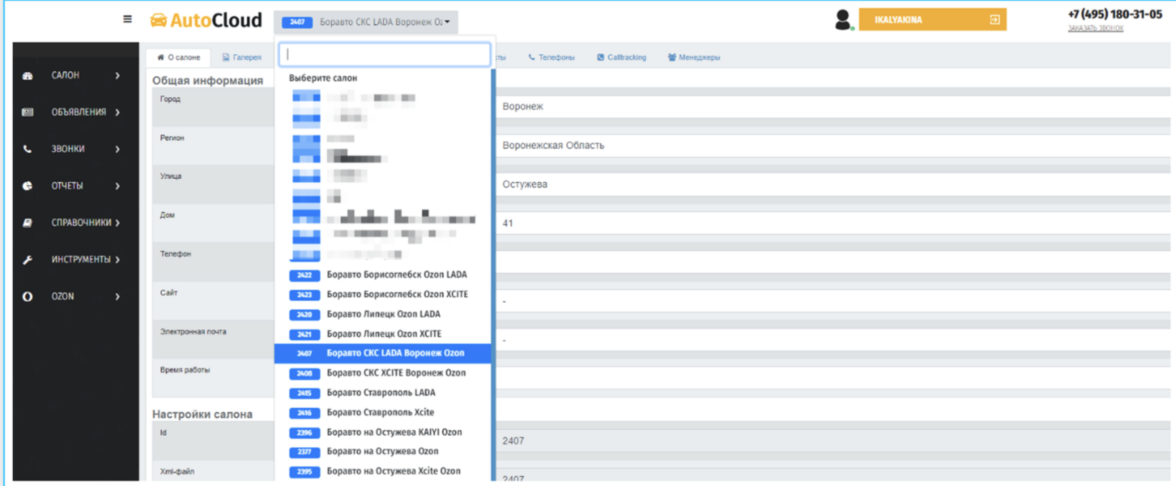
Task: Click the Улица value Остужева
Action: coord(524,184)
